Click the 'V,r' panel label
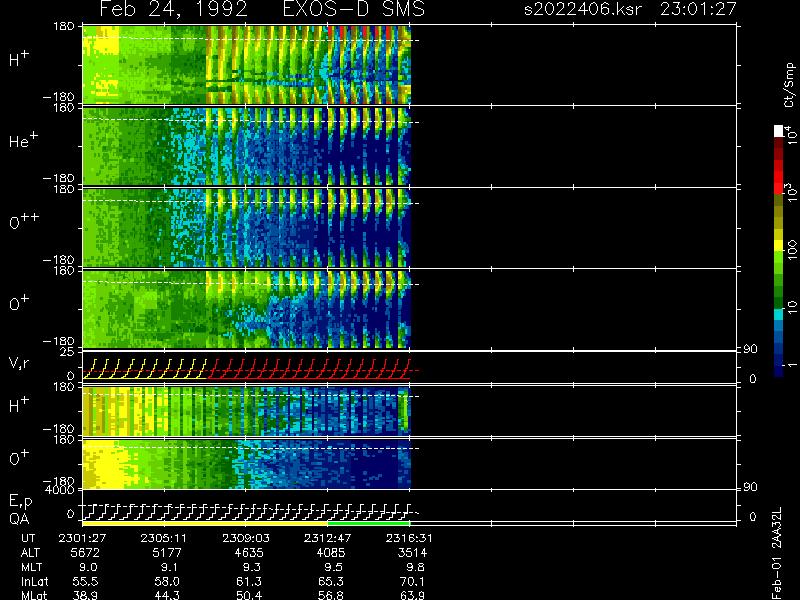Viewport: 800px width, 600px height. 19,363
